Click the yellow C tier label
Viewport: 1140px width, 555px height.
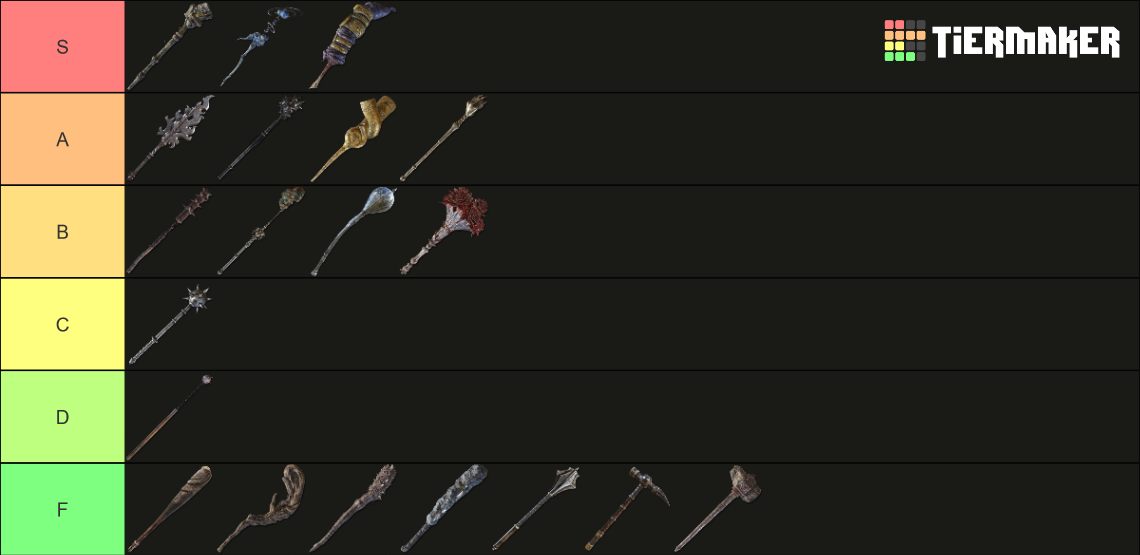click(63, 324)
